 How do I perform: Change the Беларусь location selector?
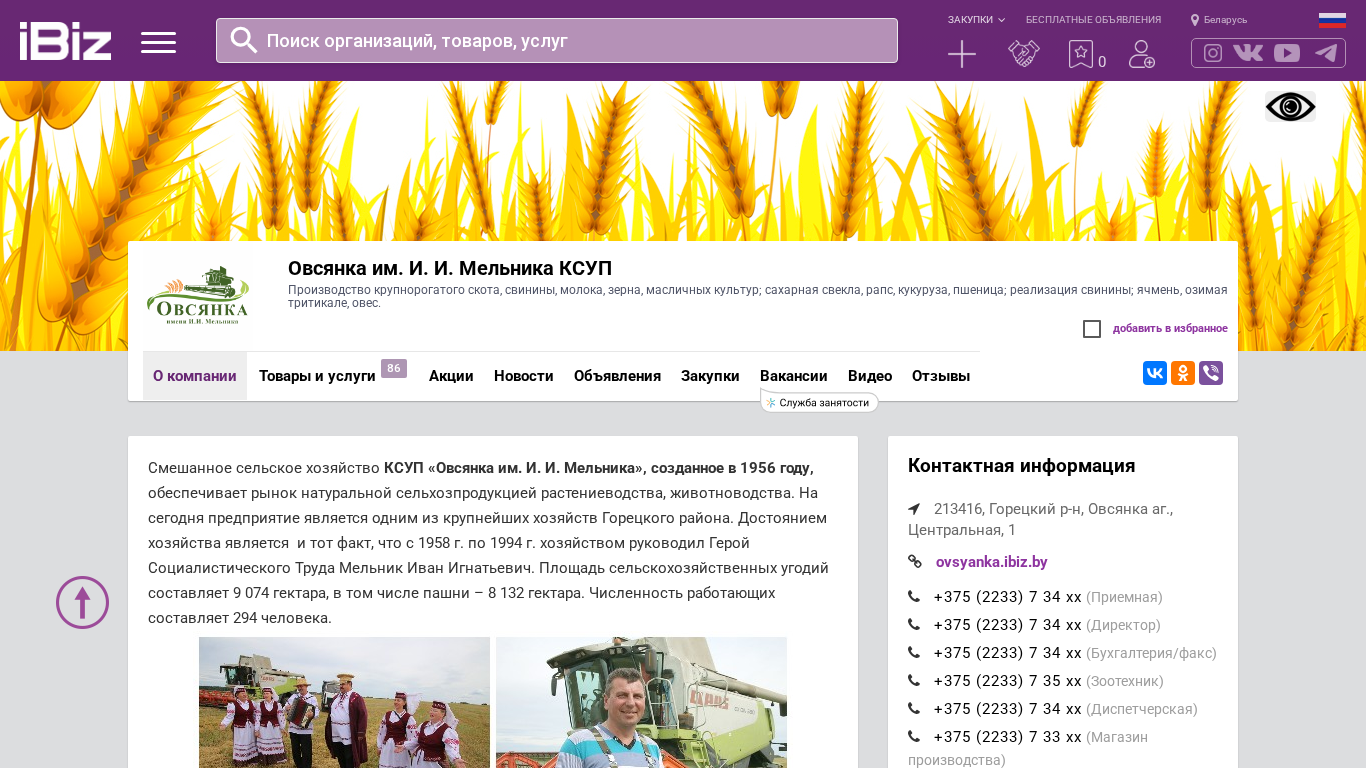click(x=1219, y=20)
